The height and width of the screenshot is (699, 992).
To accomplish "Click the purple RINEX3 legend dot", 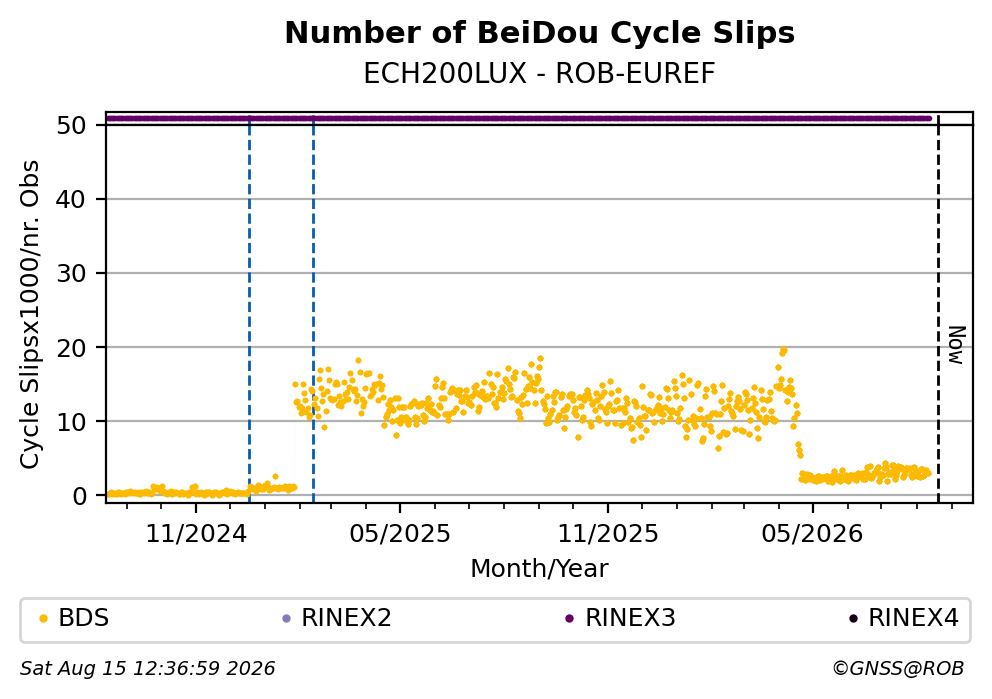I will 569,619.
